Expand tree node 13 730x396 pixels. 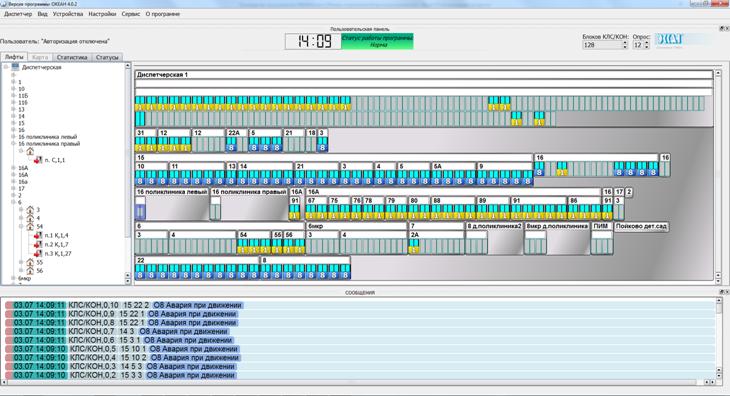coord(14,109)
